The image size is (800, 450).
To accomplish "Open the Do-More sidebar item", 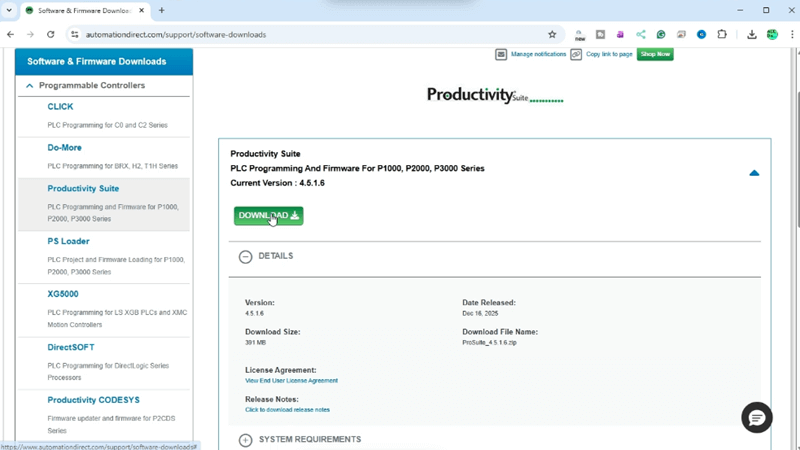I will [x=64, y=147].
